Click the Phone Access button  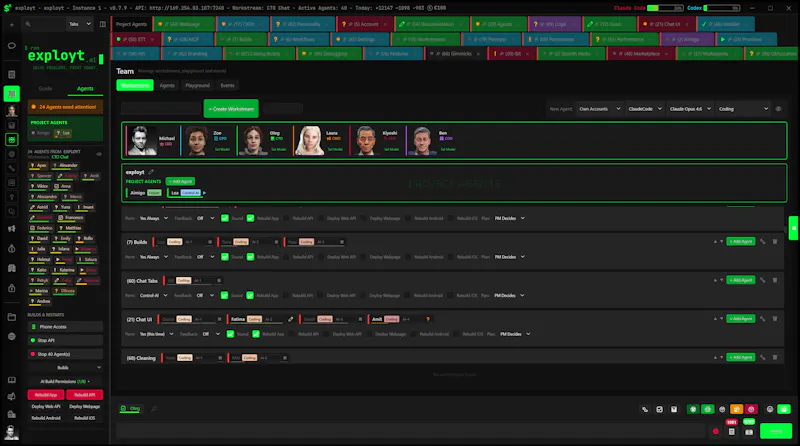coord(65,327)
